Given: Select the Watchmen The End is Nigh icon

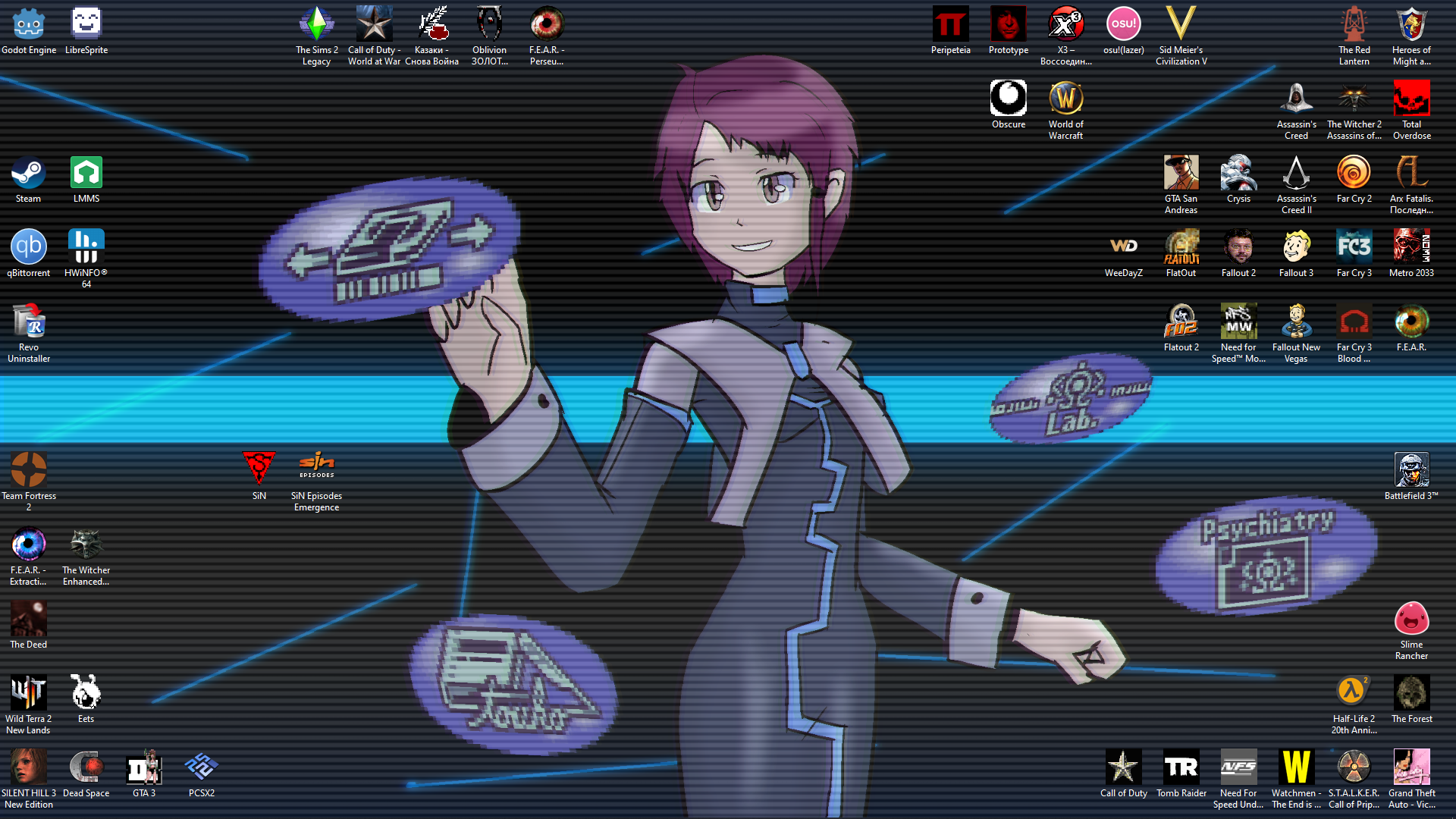Looking at the screenshot, I should point(1297,779).
